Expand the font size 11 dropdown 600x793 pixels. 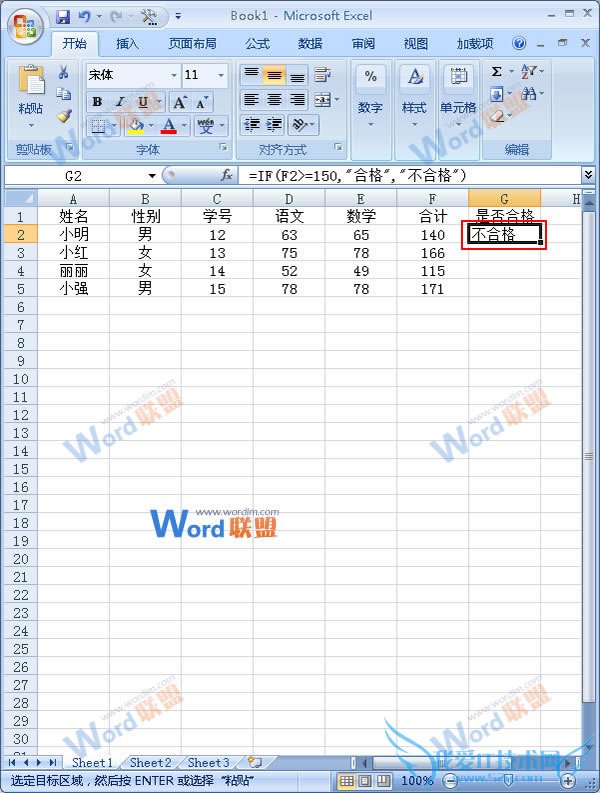point(221,75)
